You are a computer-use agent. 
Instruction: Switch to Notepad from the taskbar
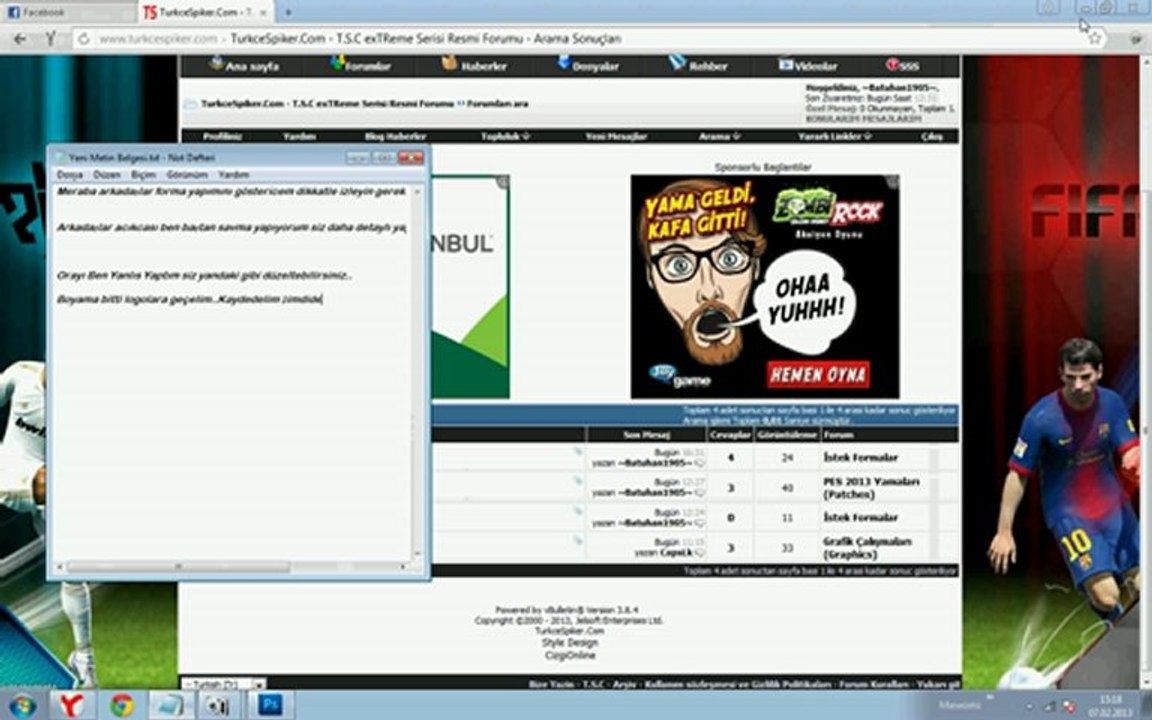pyautogui.click(x=168, y=705)
